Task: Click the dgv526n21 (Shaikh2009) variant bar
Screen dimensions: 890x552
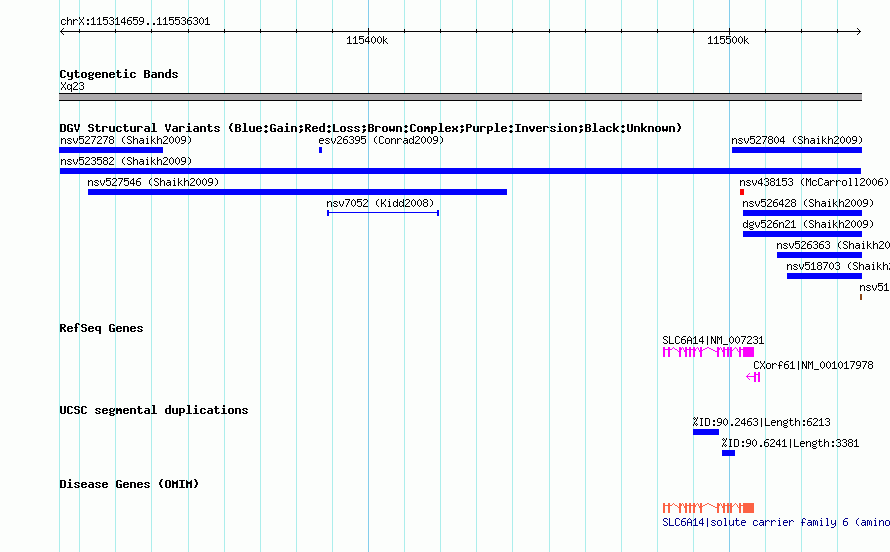Action: point(803,234)
